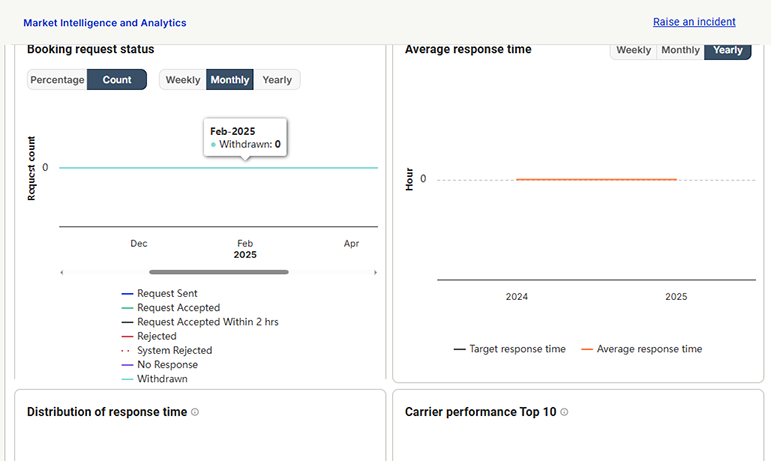Choose Weekly for Average response time

click(633, 50)
